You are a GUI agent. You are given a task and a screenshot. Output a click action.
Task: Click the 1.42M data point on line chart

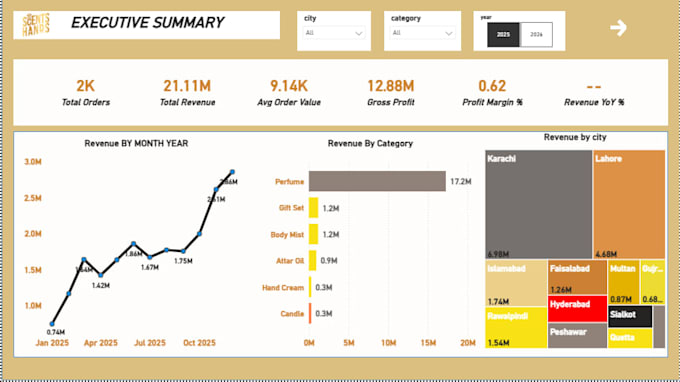pyautogui.click(x=101, y=275)
